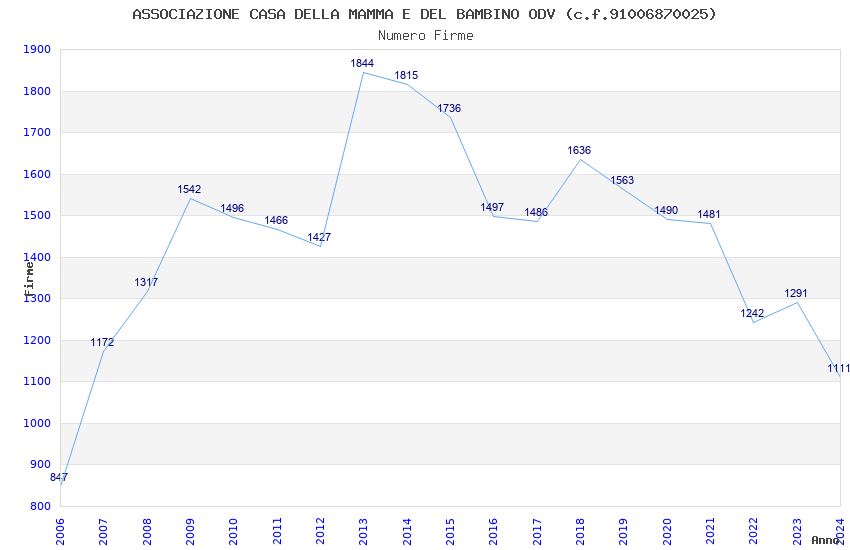Click the 2020 x-axis year label
The width and height of the screenshot is (850, 550).
667,532
